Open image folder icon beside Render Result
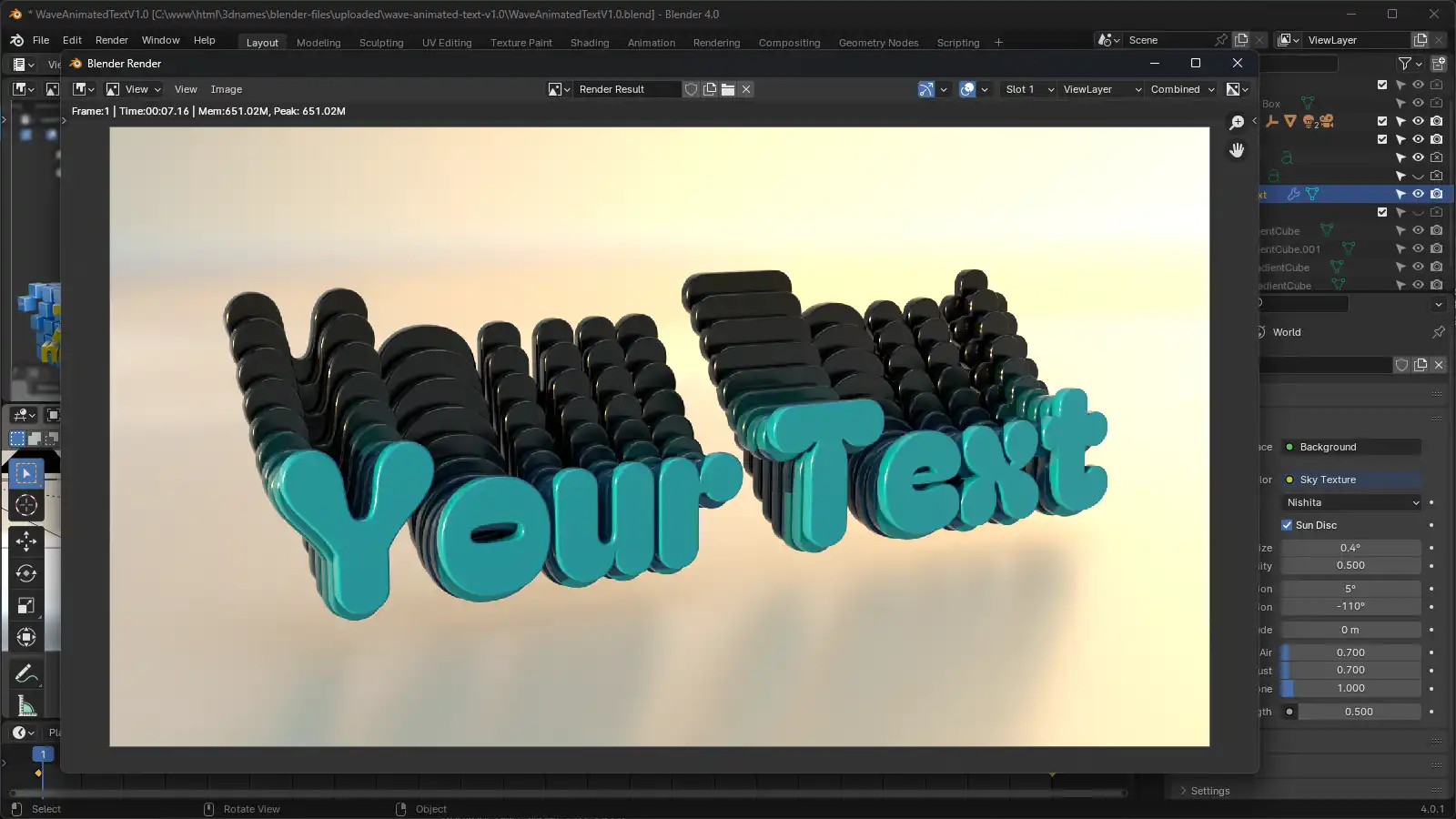 pyautogui.click(x=728, y=89)
